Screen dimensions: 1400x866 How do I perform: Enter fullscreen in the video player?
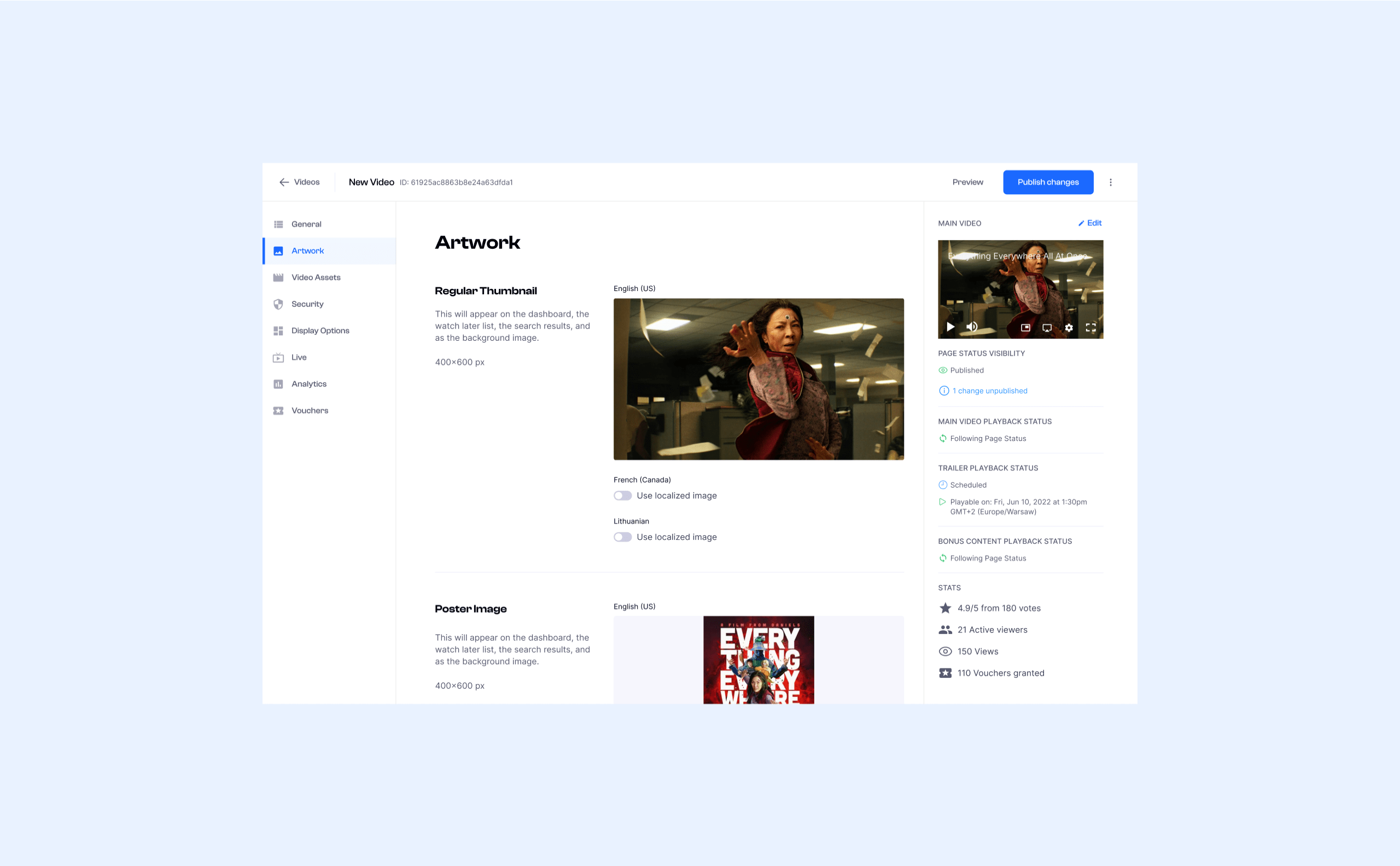coord(1091,328)
